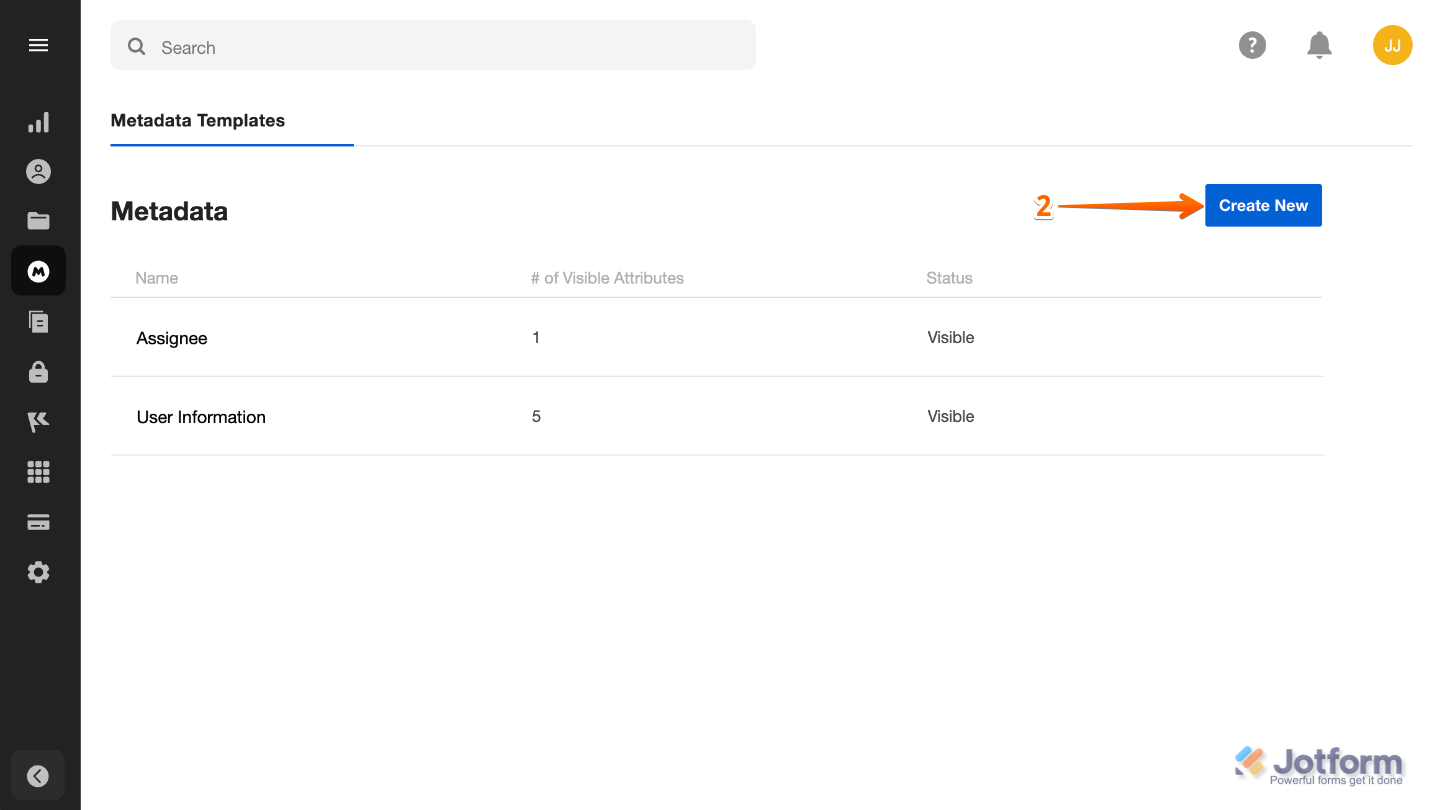
Task: Select the Security lock icon
Action: point(38,371)
